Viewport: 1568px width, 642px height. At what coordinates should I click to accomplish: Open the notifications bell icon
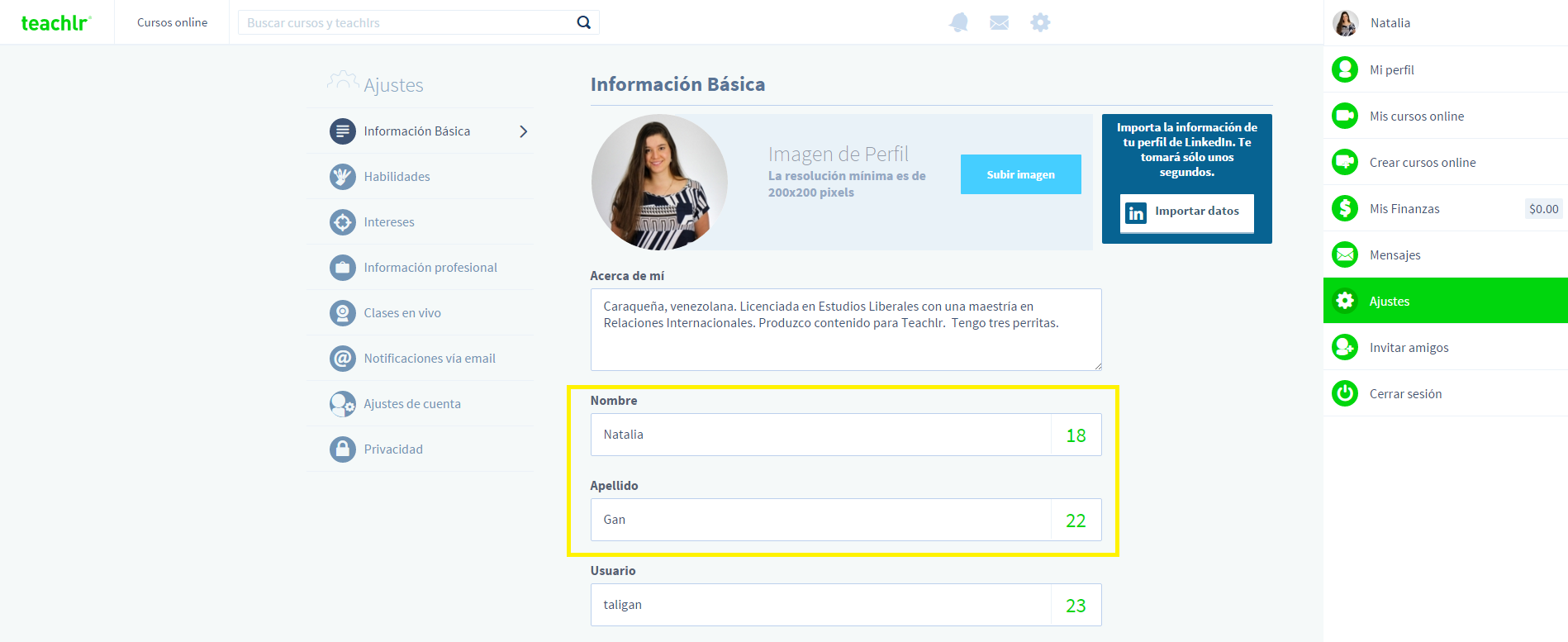(958, 22)
